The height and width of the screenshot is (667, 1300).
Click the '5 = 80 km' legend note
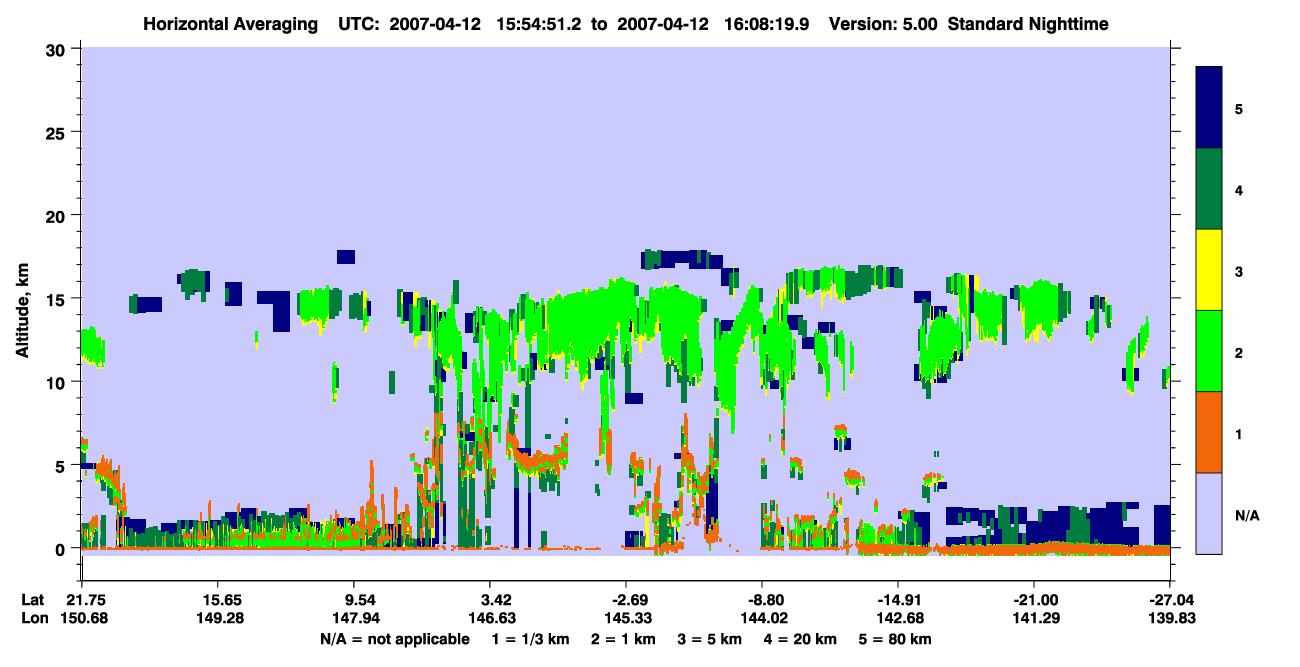[x=896, y=639]
